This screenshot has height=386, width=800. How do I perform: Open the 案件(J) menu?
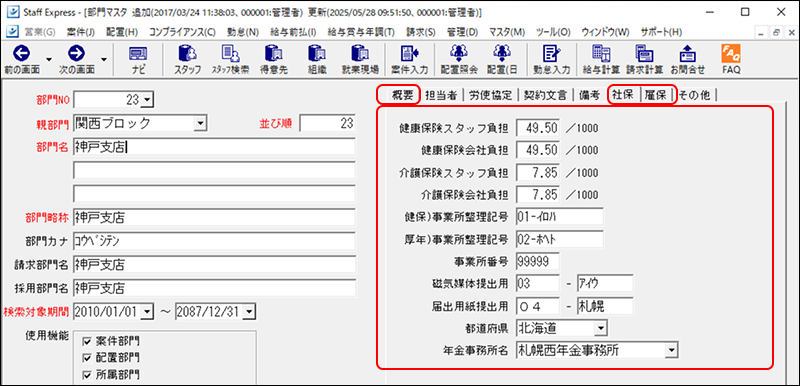pos(81,32)
